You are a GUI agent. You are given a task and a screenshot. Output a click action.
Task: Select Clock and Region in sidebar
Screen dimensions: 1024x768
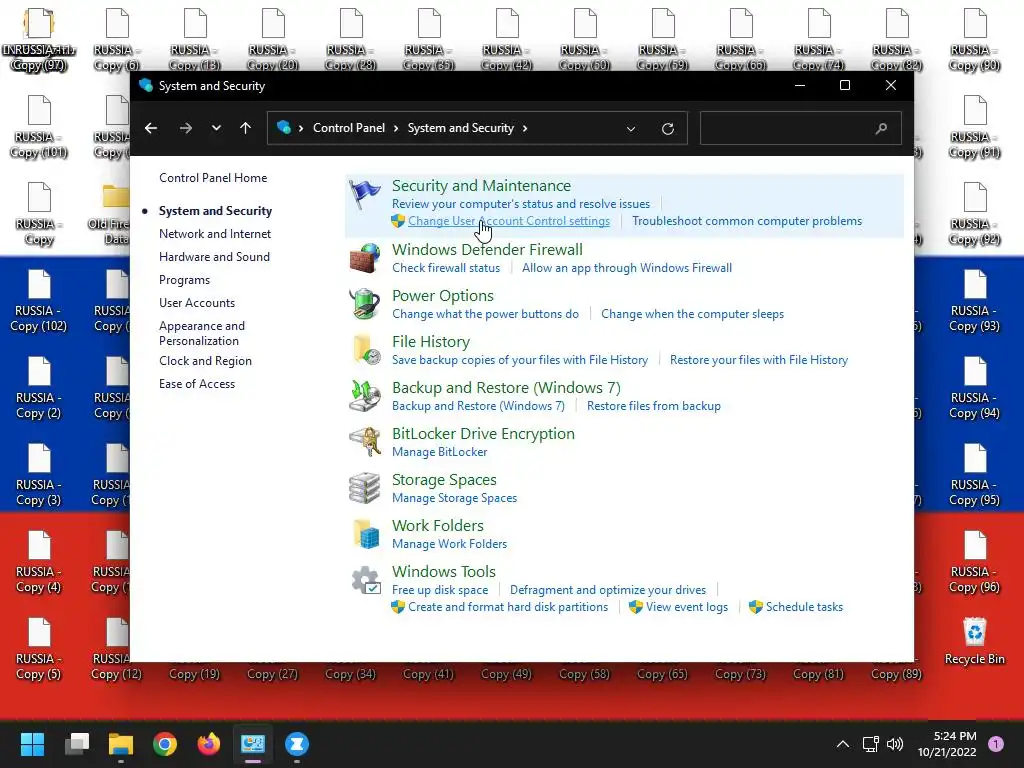click(205, 360)
